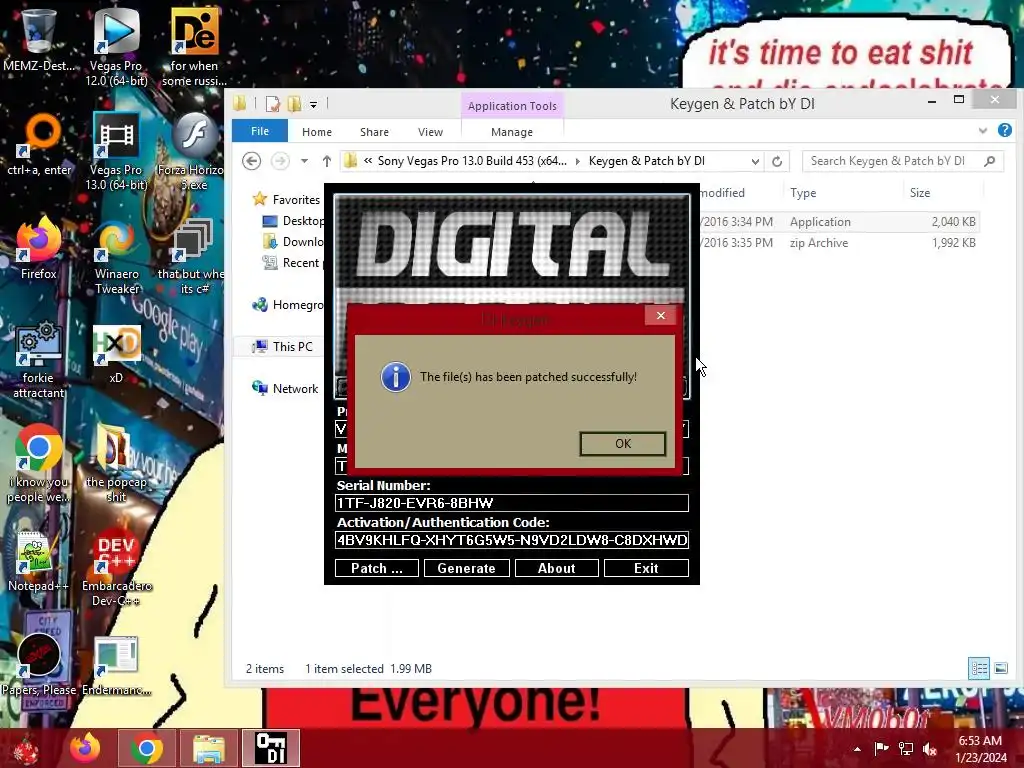Launch Vegas Pro 13.0 (64-bit) desktop shortcut
Image resolution: width=1024 pixels, height=768 pixels.
tap(116, 152)
